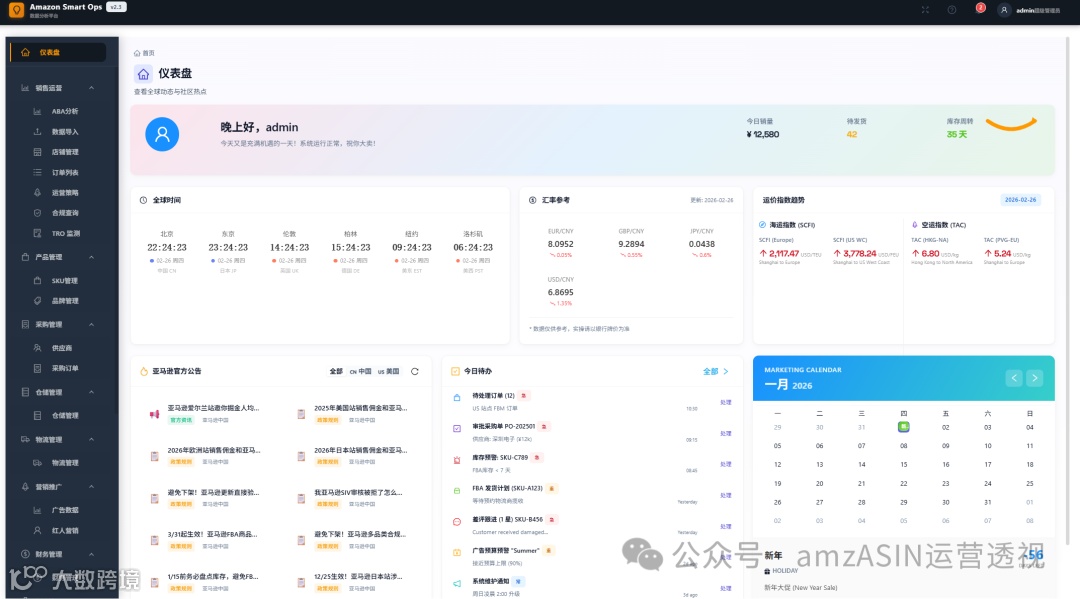Open announcement 3/31起生效 亚马逊FBA商品
The width and height of the screenshot is (1080, 599).
pos(212,534)
